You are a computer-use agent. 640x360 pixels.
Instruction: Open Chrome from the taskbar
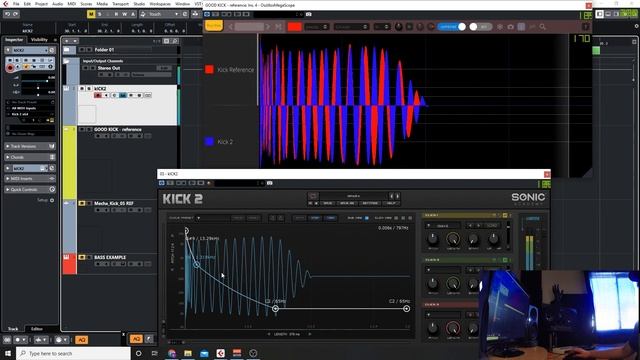pyautogui.click(x=172, y=353)
